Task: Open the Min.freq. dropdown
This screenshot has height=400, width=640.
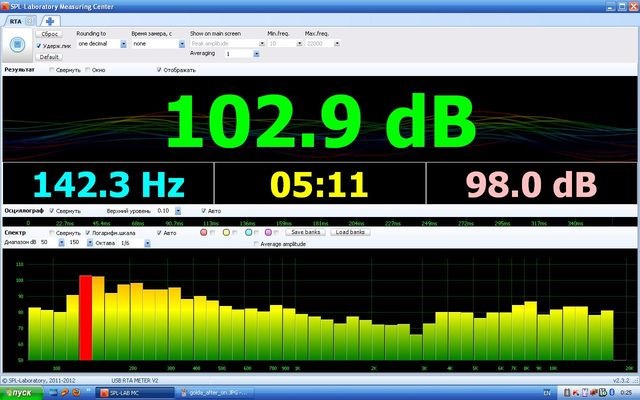Action: (299, 44)
